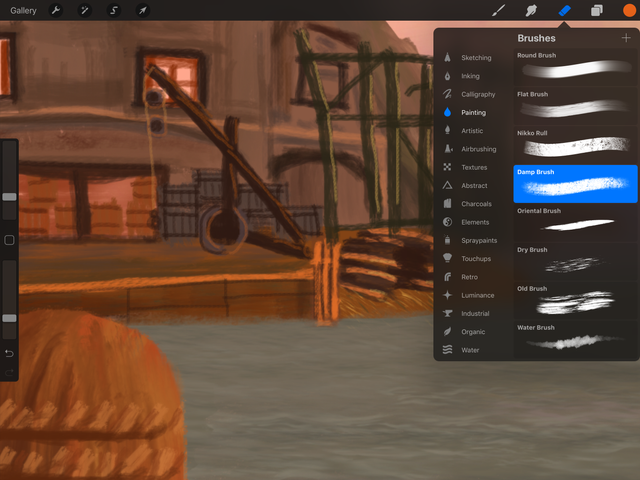Select the Water Brush

point(575,339)
